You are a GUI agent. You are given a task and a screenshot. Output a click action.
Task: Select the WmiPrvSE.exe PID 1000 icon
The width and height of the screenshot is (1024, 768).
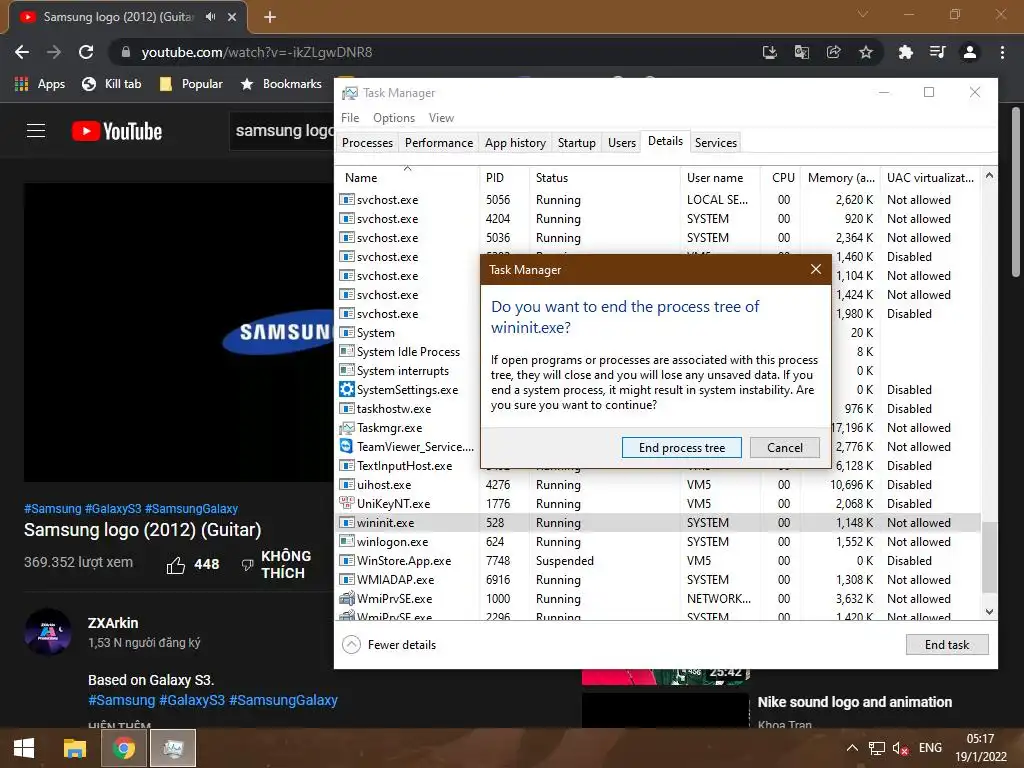tap(347, 598)
